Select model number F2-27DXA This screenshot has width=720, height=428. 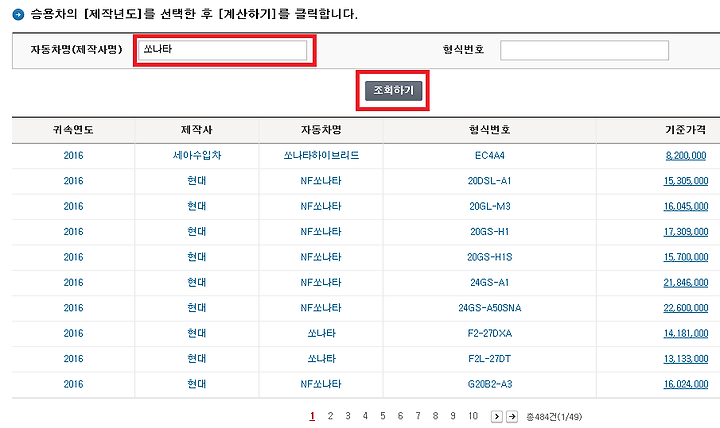click(489, 333)
